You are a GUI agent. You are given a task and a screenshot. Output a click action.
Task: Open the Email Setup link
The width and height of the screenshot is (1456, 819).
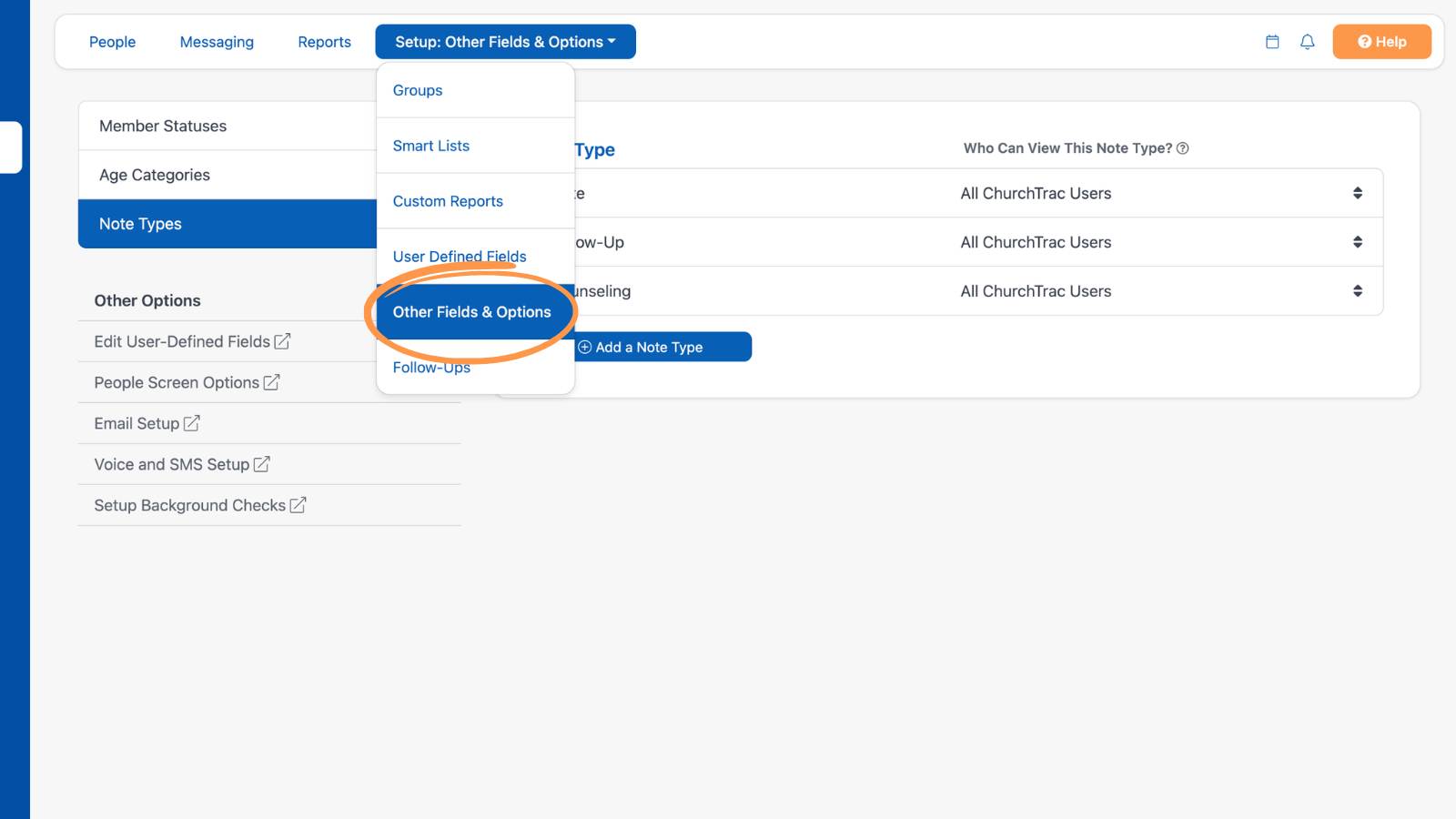pyautogui.click(x=147, y=423)
